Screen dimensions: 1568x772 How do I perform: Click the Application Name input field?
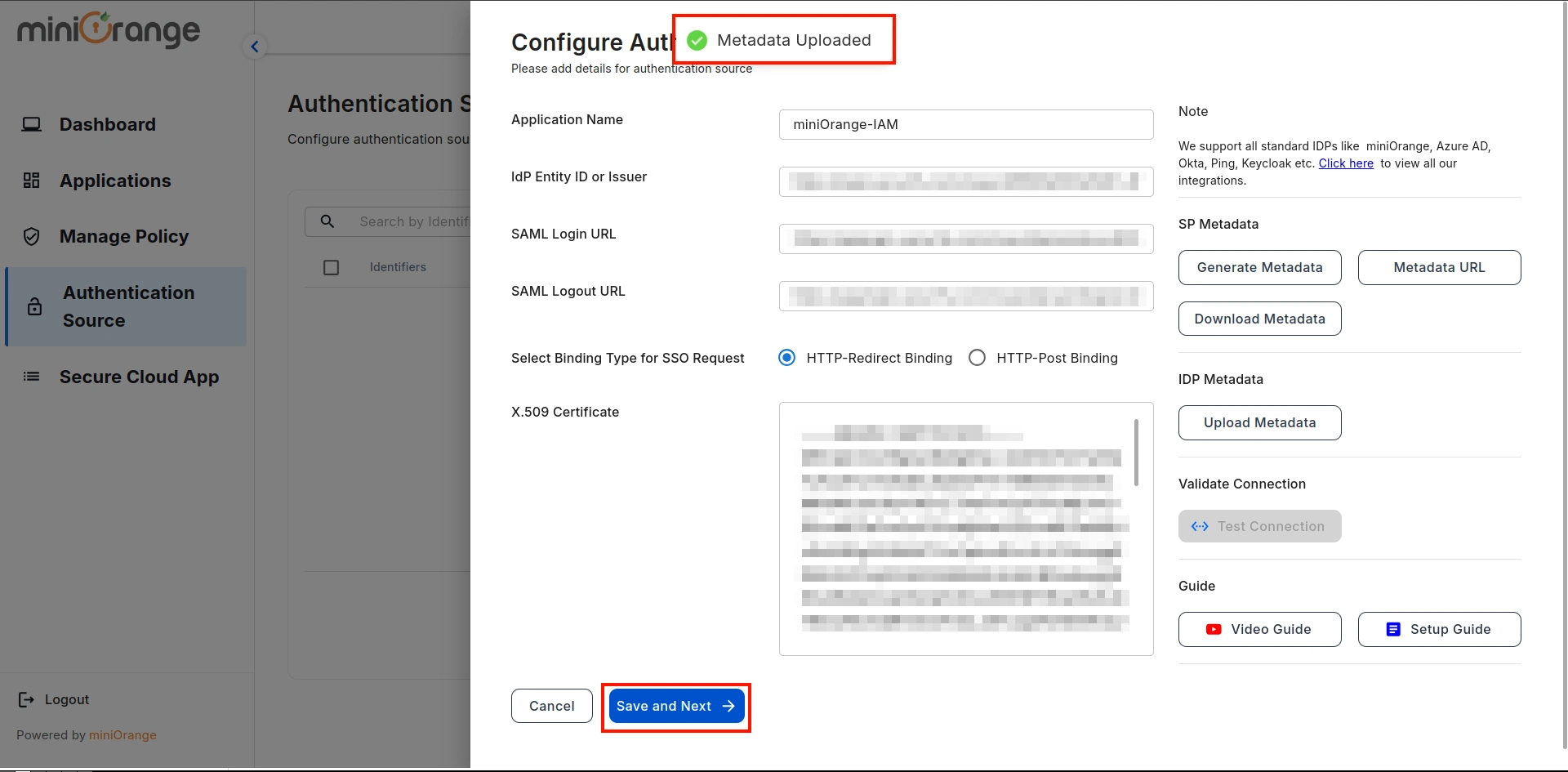pos(965,124)
